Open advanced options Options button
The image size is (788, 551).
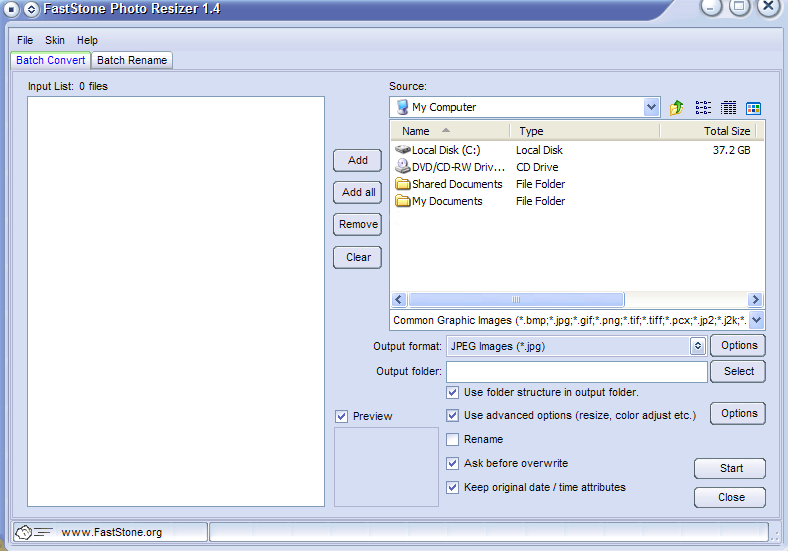(x=738, y=413)
